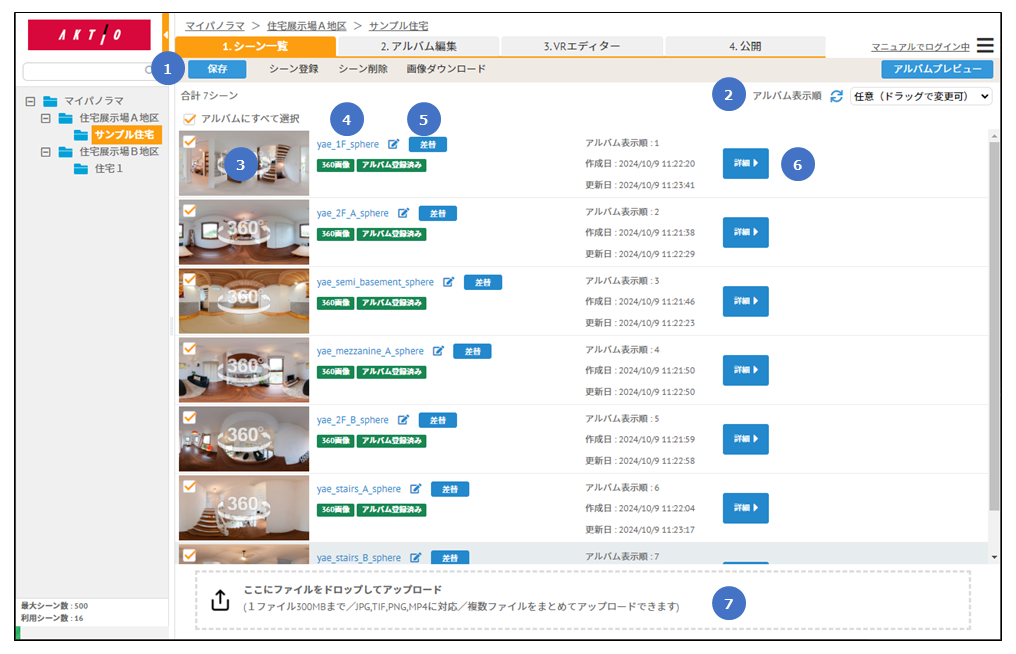Collapse the sidebar with the orange arrow
1016x654 pixels.
point(165,35)
